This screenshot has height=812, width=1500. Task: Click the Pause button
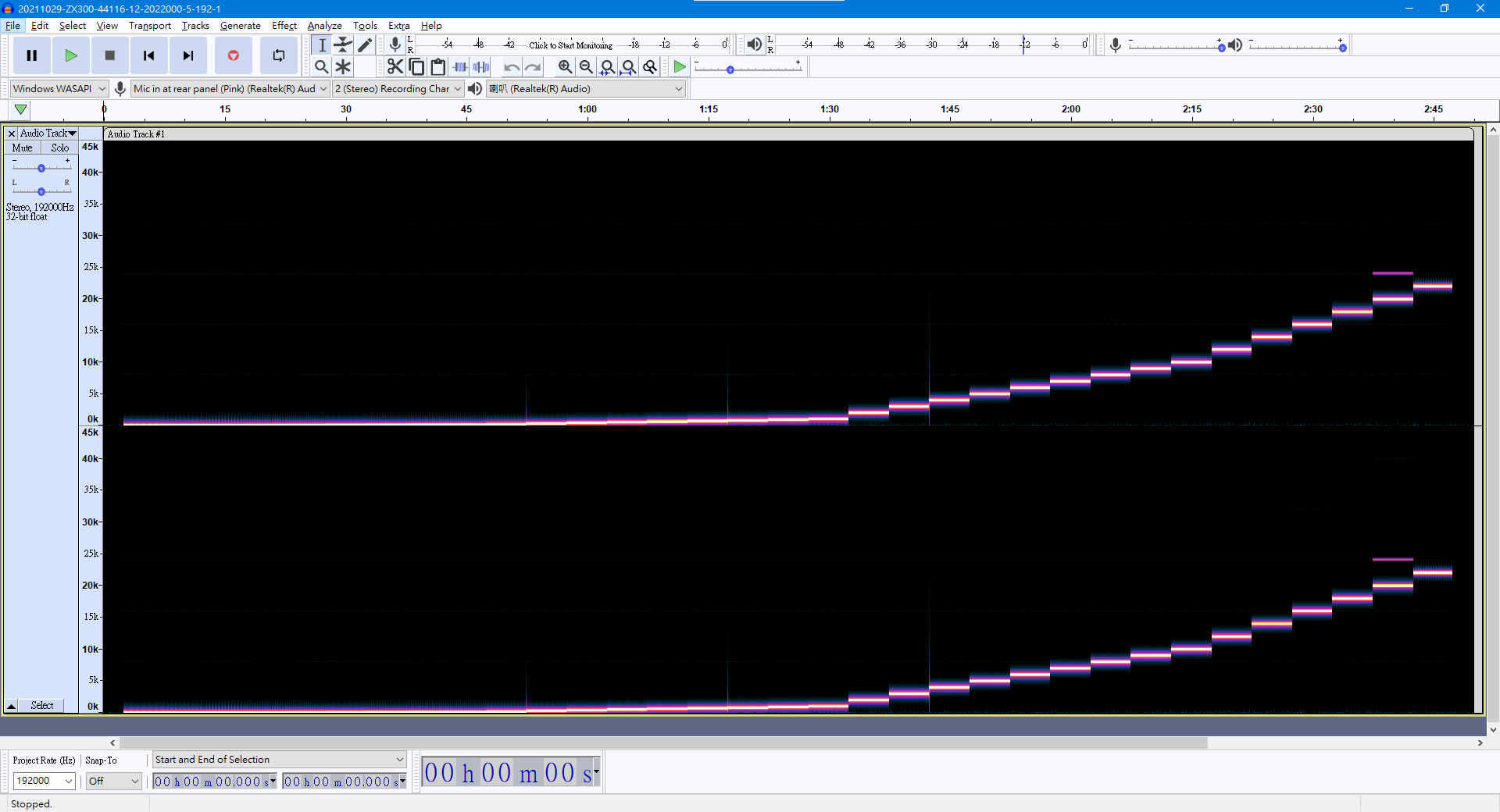tap(32, 55)
